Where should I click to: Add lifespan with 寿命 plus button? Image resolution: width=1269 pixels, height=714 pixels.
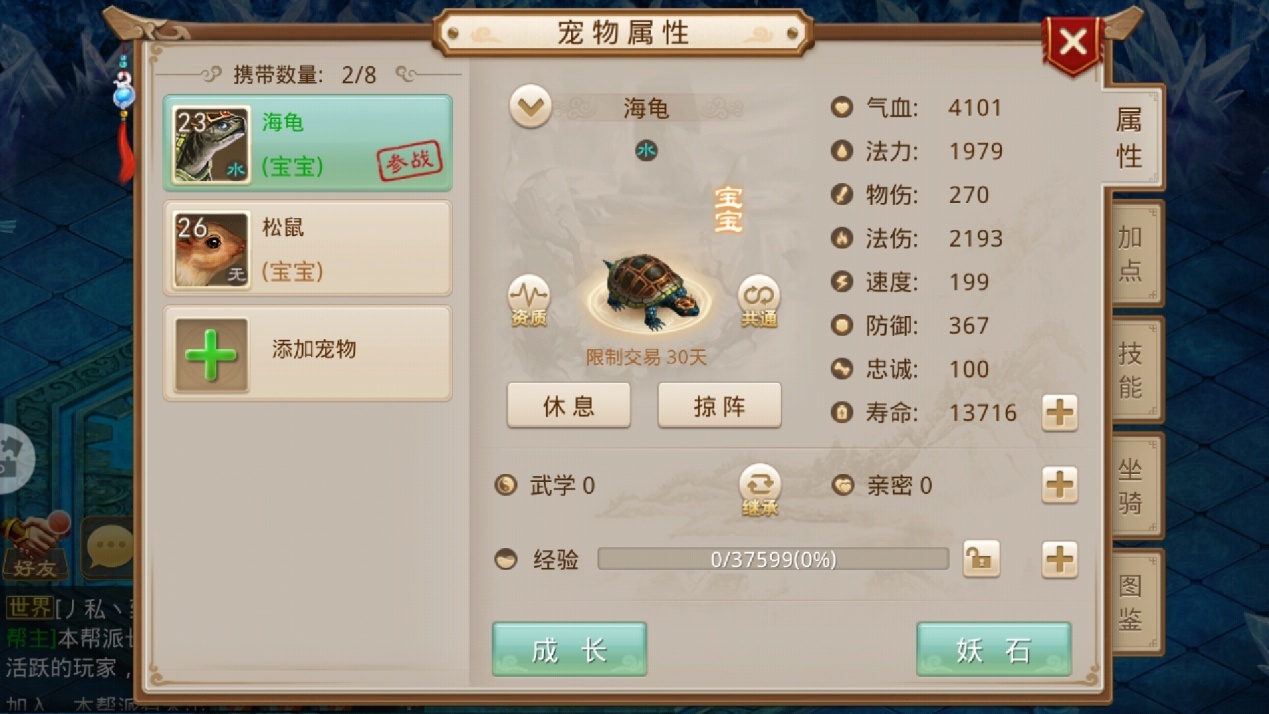coord(1060,412)
